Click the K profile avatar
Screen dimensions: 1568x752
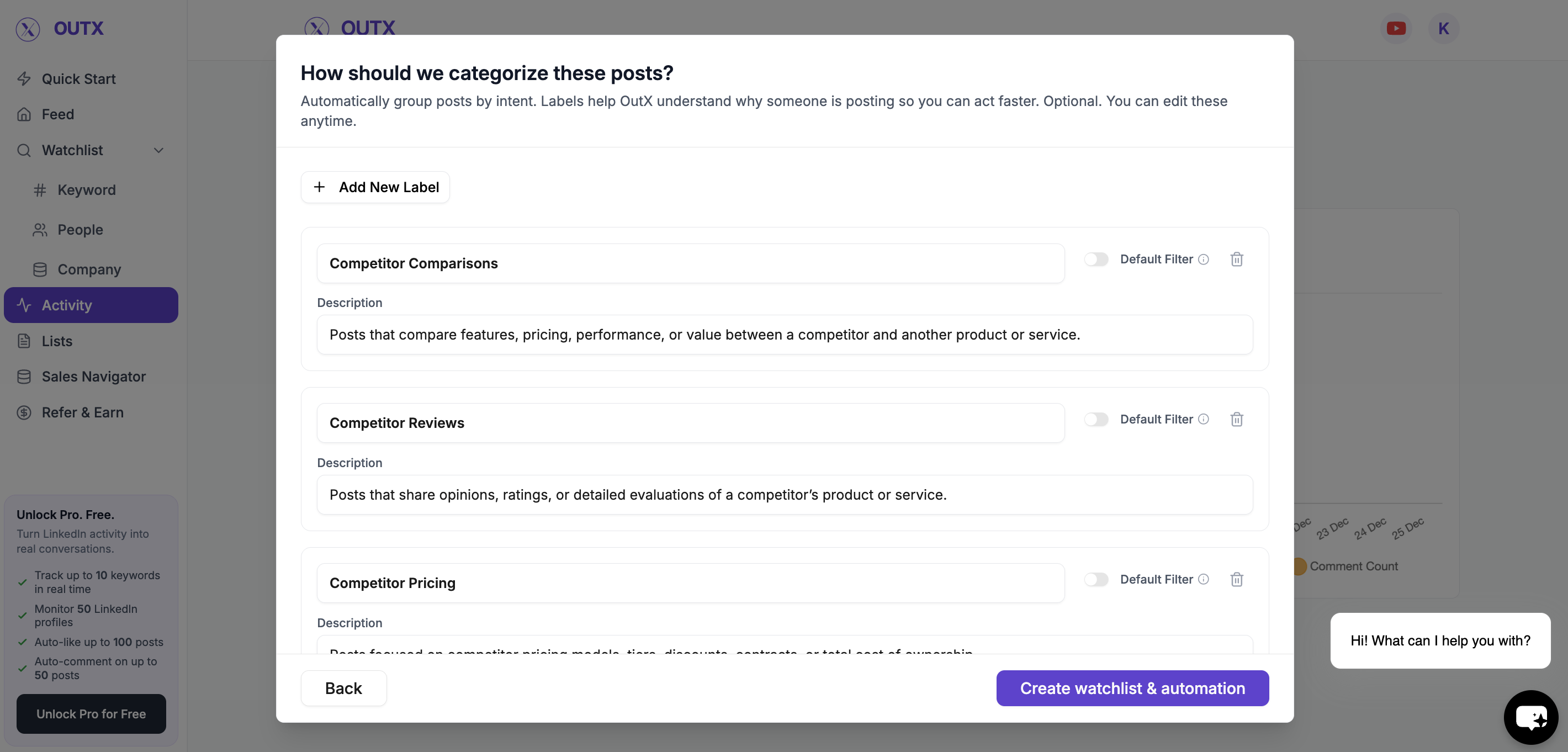point(1443,29)
